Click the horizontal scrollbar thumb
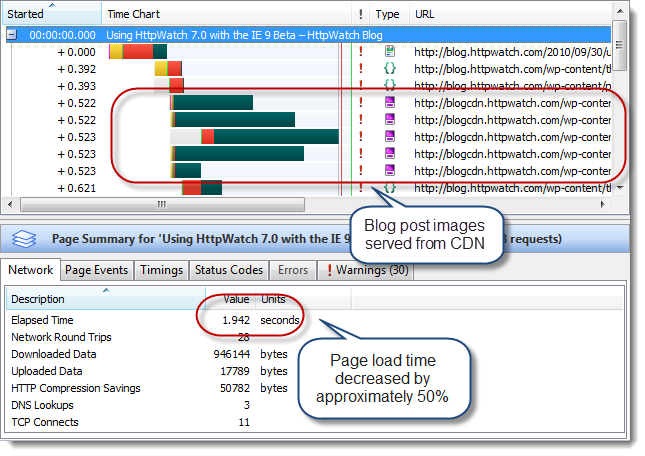The image size is (645, 456). (162, 204)
